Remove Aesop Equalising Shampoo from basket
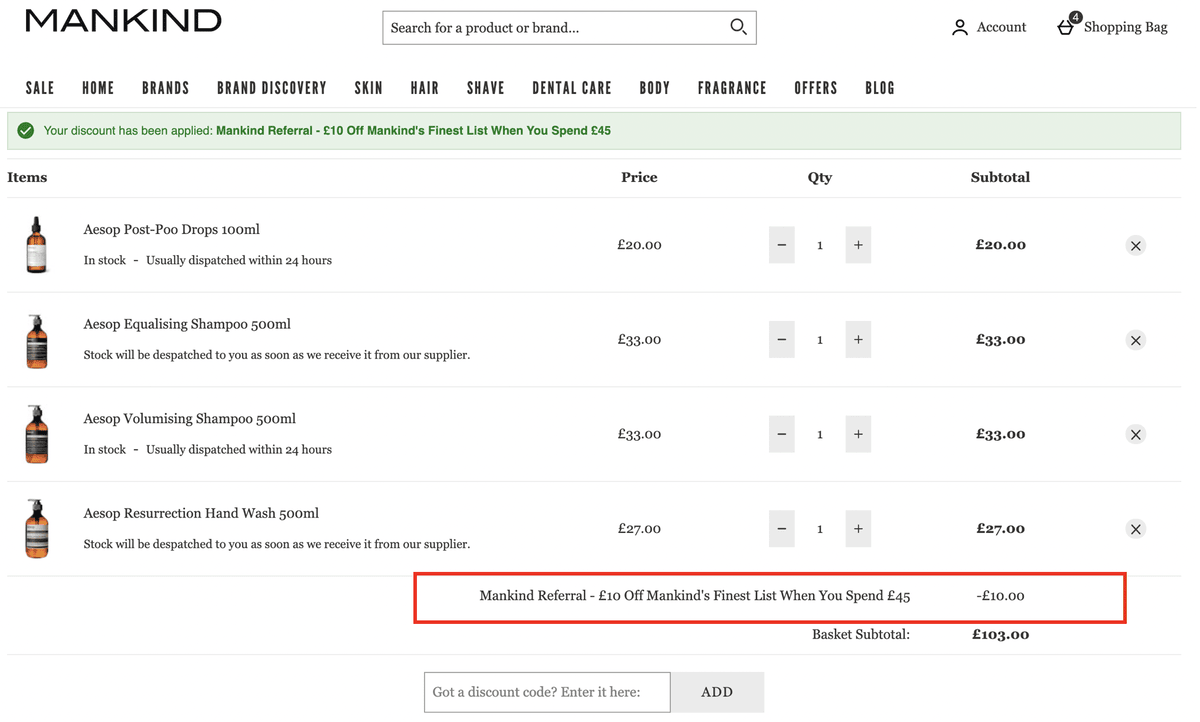1200x722 pixels. [1135, 340]
